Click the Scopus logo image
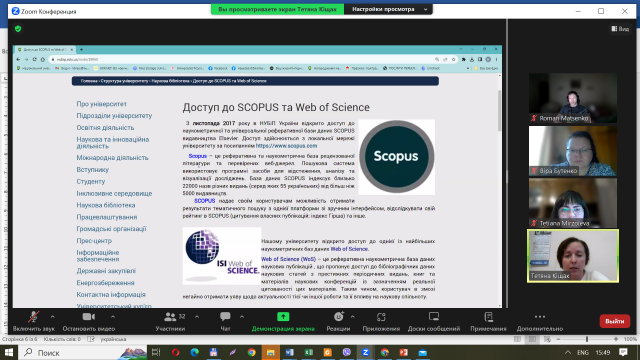Image resolution: width=640 pixels, height=360 pixels. tap(396, 157)
